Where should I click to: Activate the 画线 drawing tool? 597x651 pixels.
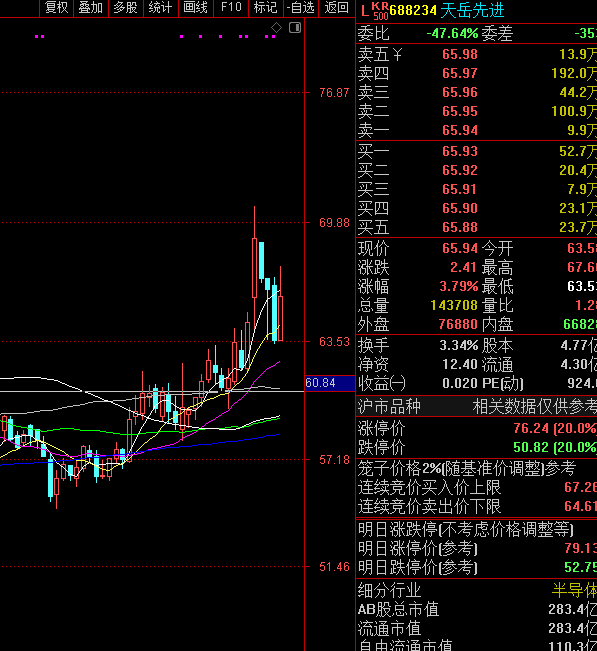pyautogui.click(x=196, y=7)
